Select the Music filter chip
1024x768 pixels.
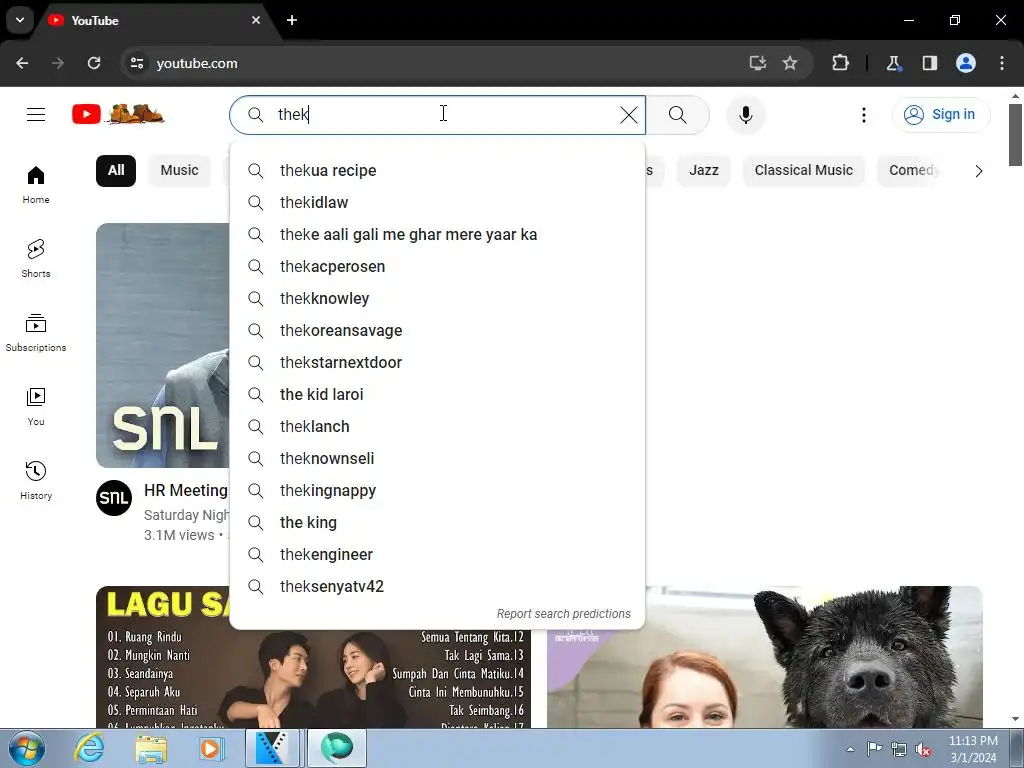179,170
